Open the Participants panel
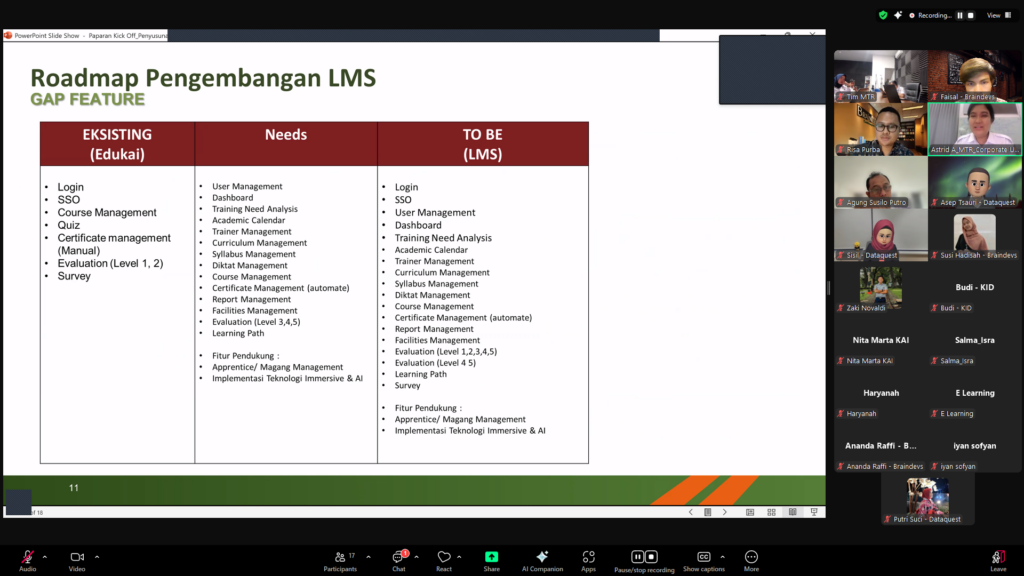Screen dimensions: 1024x576 (x=340, y=557)
